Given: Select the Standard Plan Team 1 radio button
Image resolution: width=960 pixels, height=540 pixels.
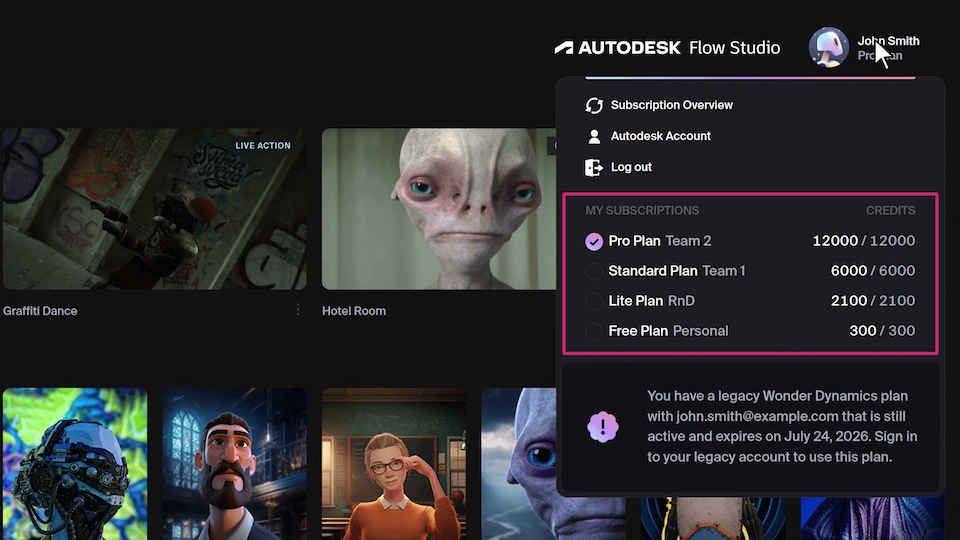Looking at the screenshot, I should [594, 271].
